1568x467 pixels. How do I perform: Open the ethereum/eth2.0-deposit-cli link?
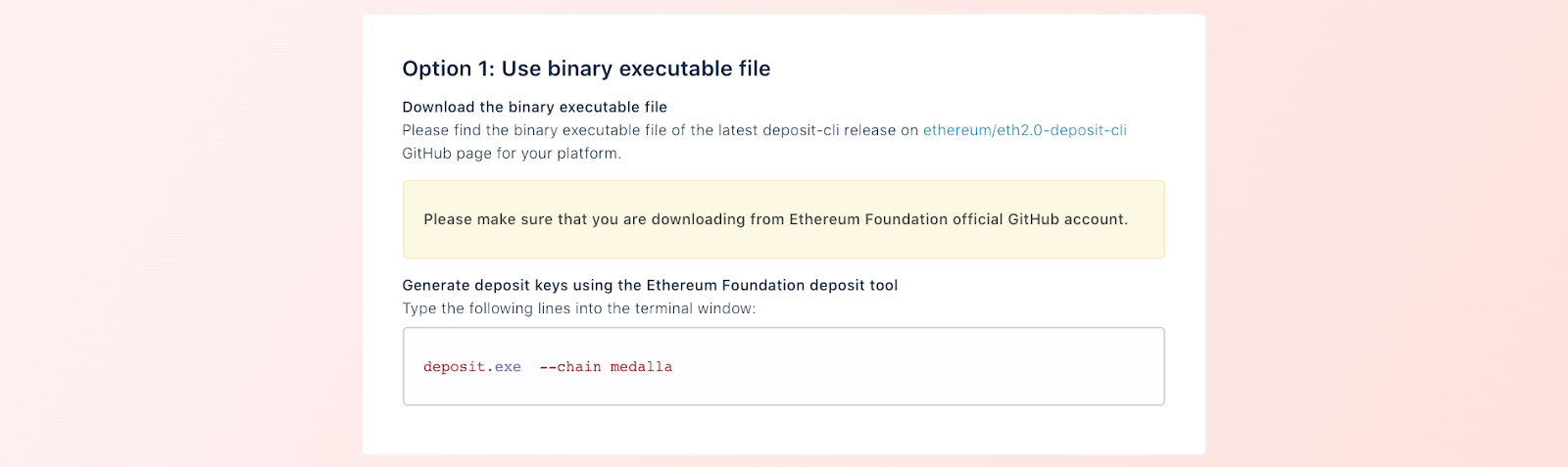click(1024, 130)
